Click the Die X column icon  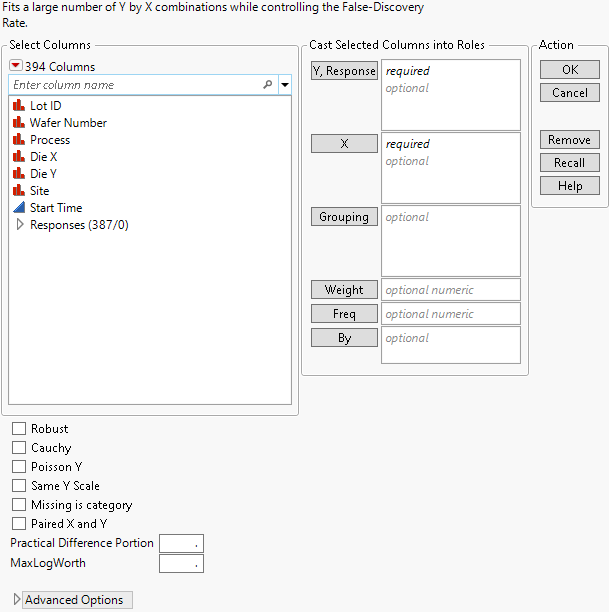(x=19, y=157)
